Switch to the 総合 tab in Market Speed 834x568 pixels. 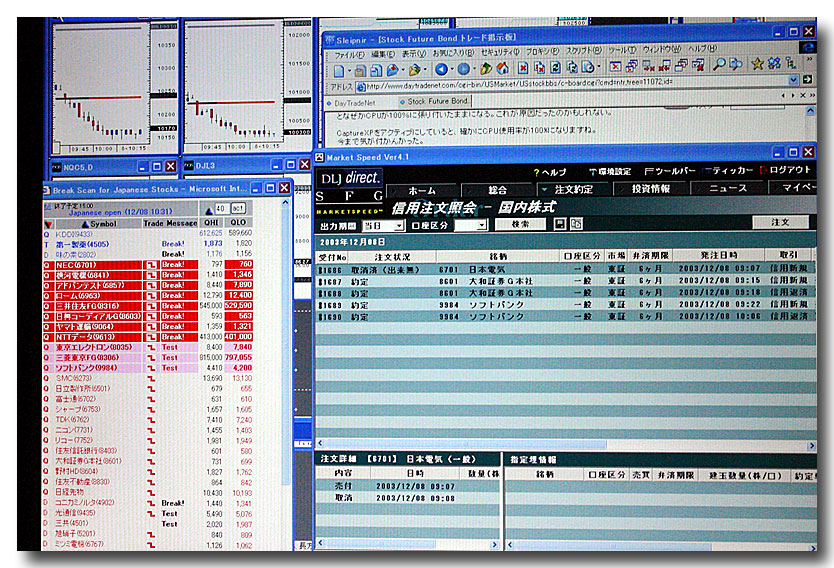[497, 190]
